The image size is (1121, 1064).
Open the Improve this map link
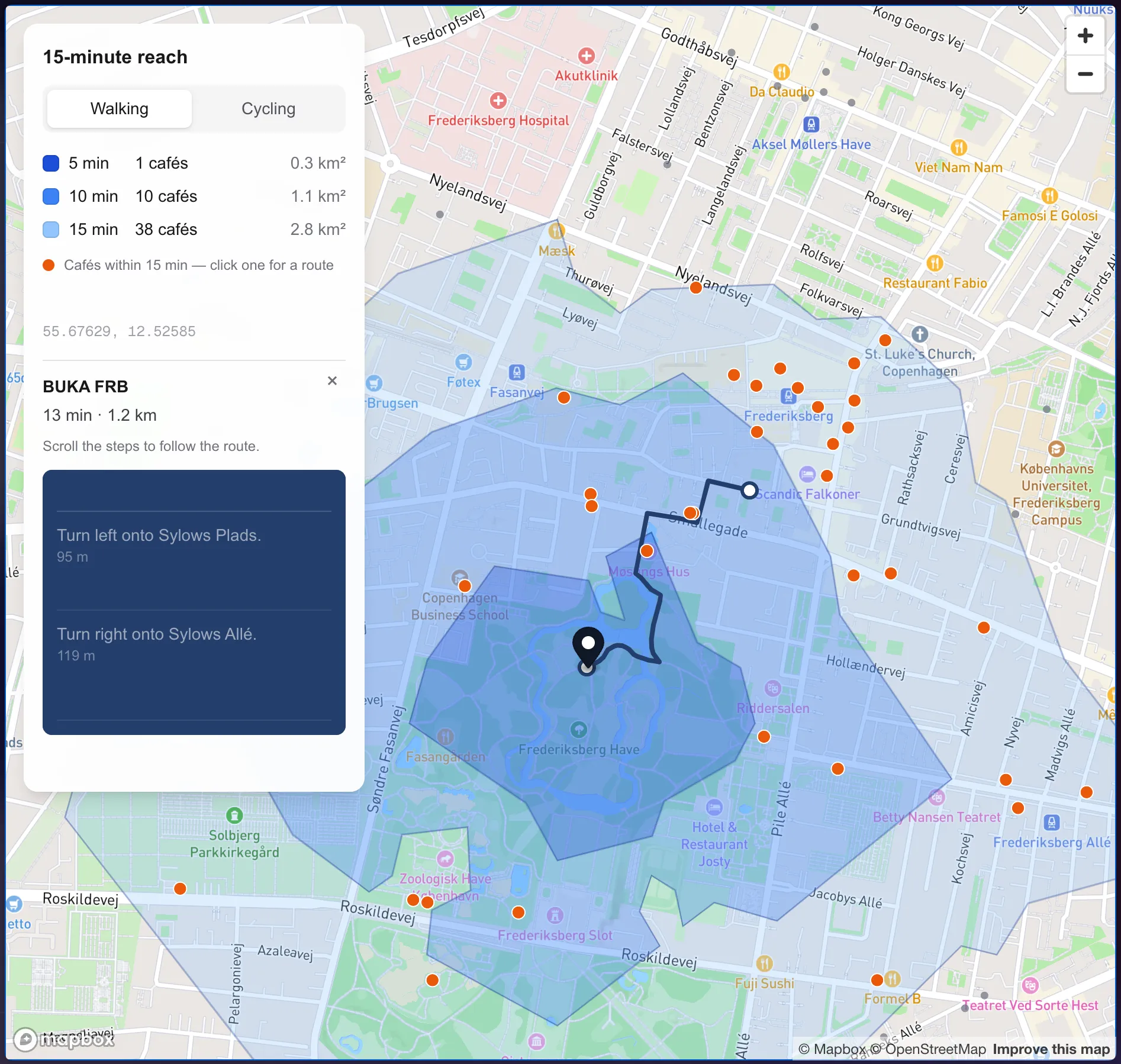(x=1051, y=1049)
